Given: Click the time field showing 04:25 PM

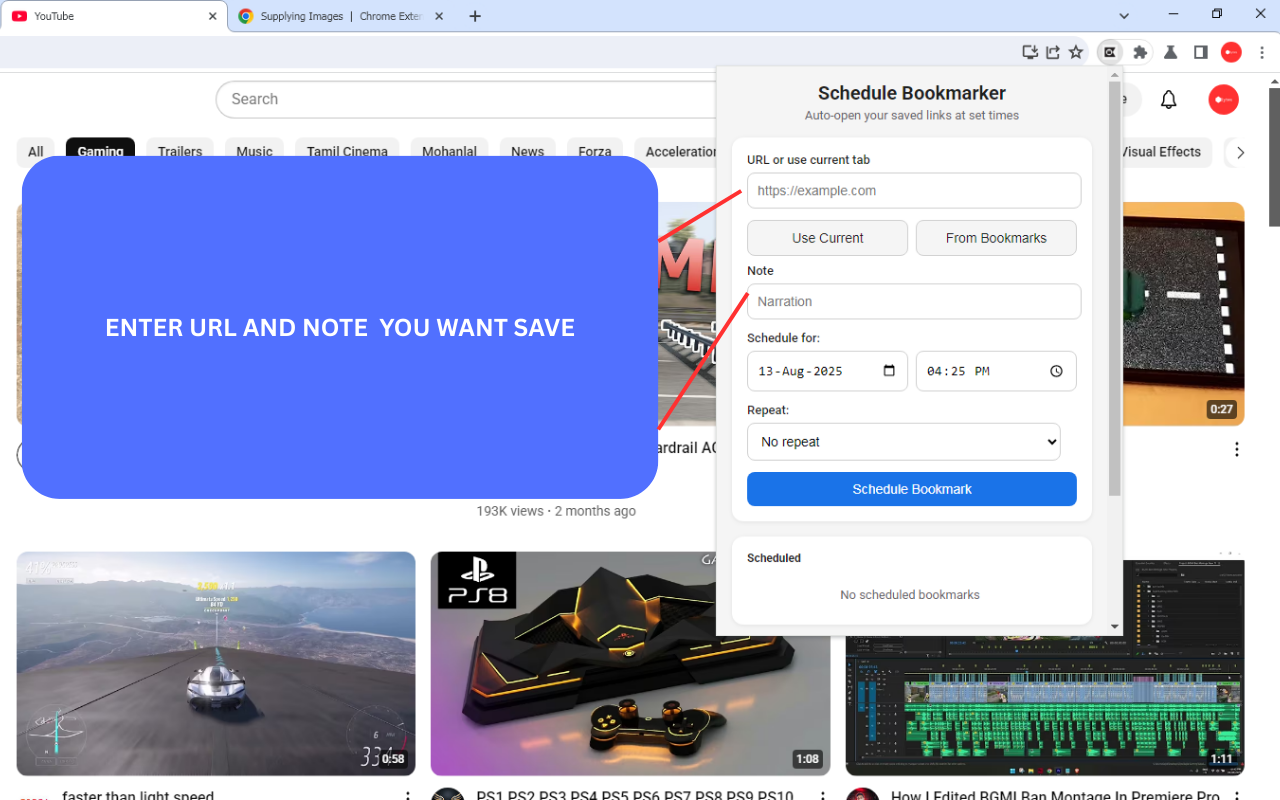Looking at the screenshot, I should 996,371.
